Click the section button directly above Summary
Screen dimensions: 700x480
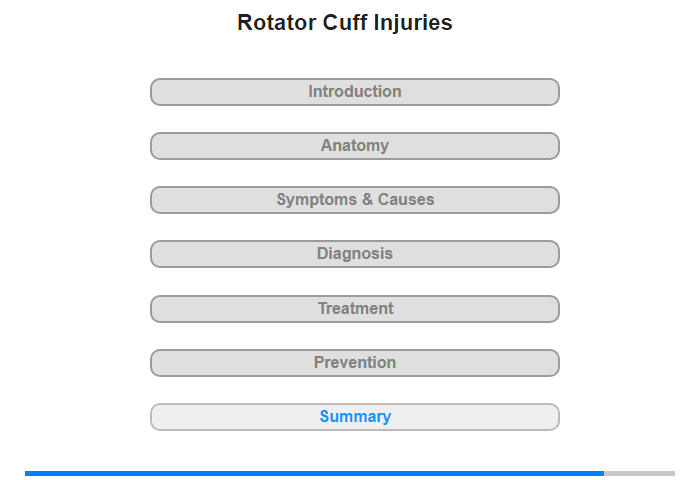pyautogui.click(x=354, y=363)
